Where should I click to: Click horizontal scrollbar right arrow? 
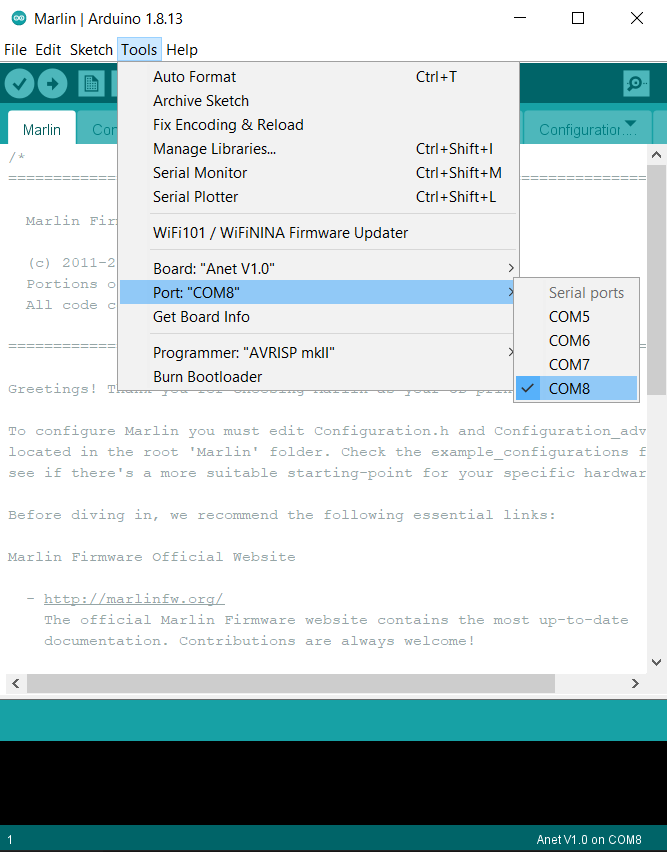pos(635,684)
